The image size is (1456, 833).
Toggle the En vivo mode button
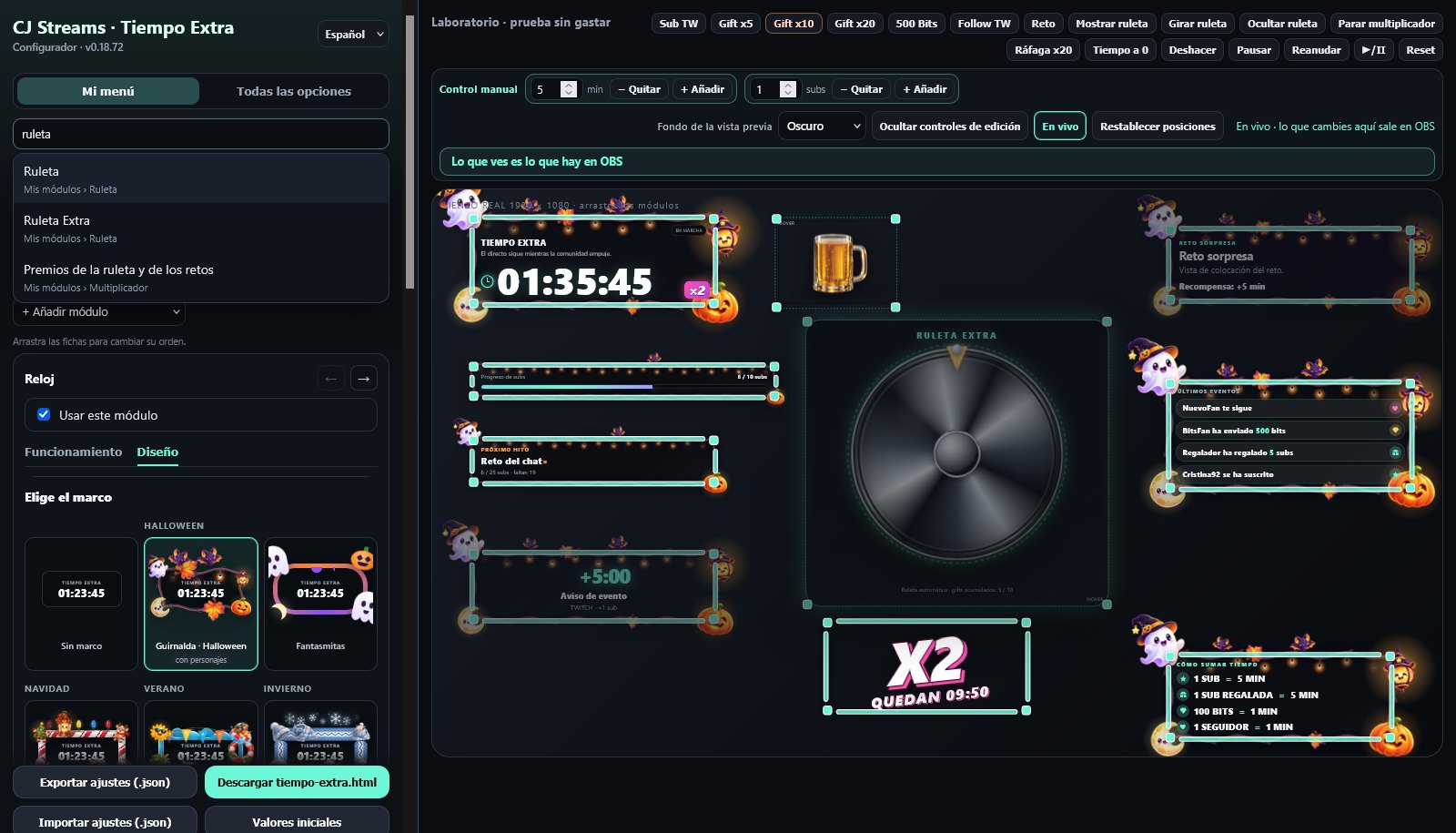point(1060,127)
